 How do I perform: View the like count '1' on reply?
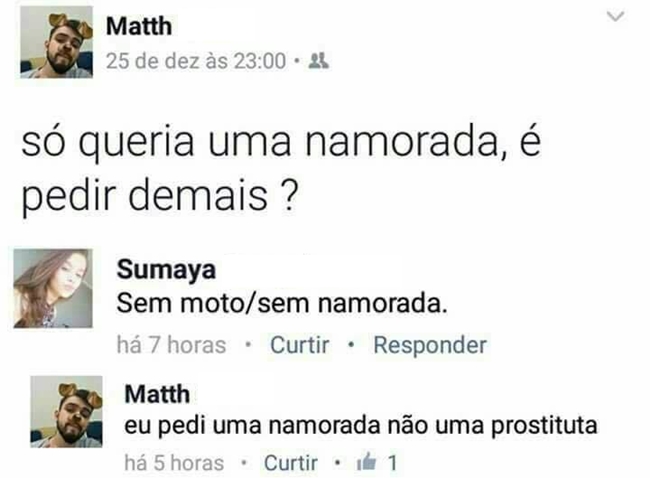coord(392,463)
